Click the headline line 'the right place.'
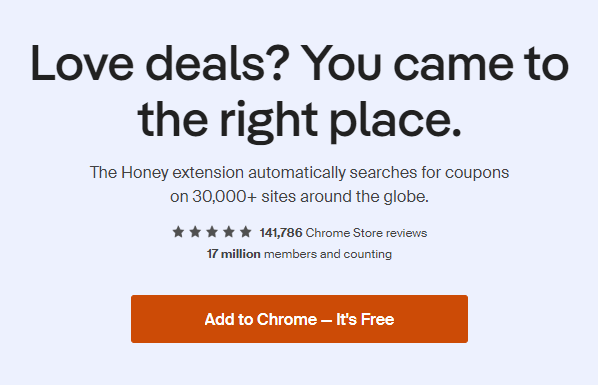Viewport: 598px width, 385px height. (299, 119)
